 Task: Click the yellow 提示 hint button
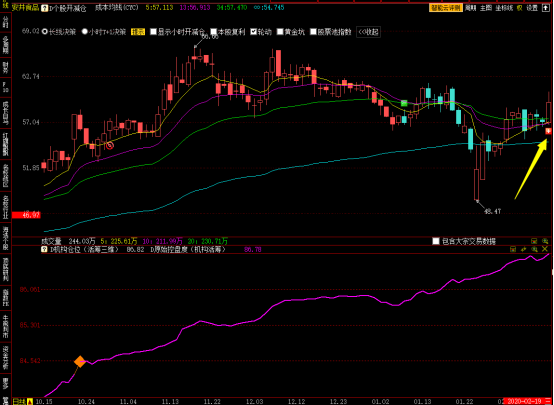[138, 32]
